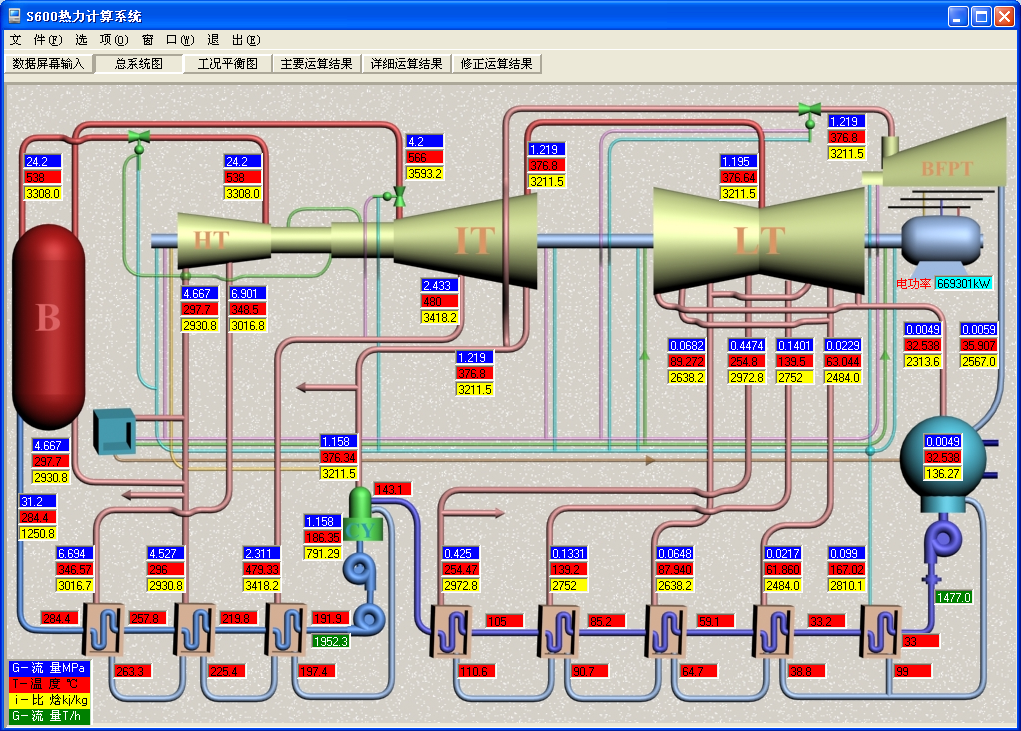Click the LT low-pressure turbine

tap(760, 240)
